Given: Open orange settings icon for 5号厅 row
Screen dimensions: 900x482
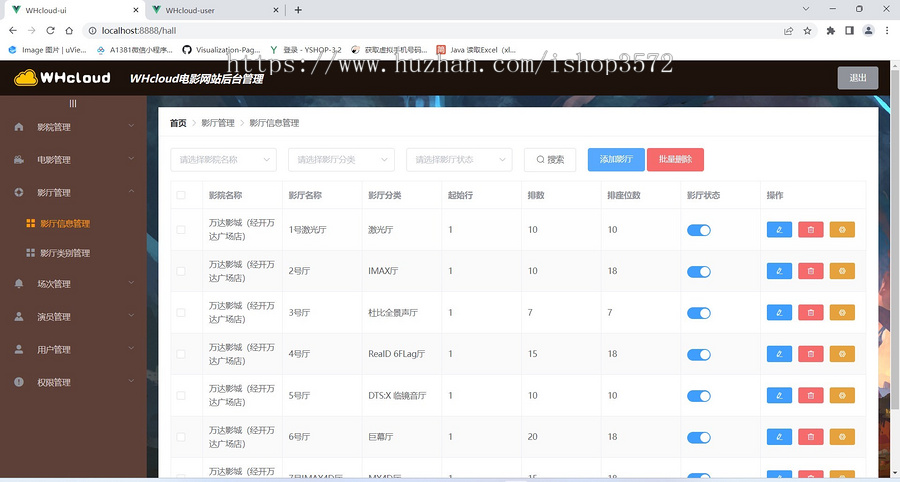Looking at the screenshot, I should pyautogui.click(x=842, y=395).
